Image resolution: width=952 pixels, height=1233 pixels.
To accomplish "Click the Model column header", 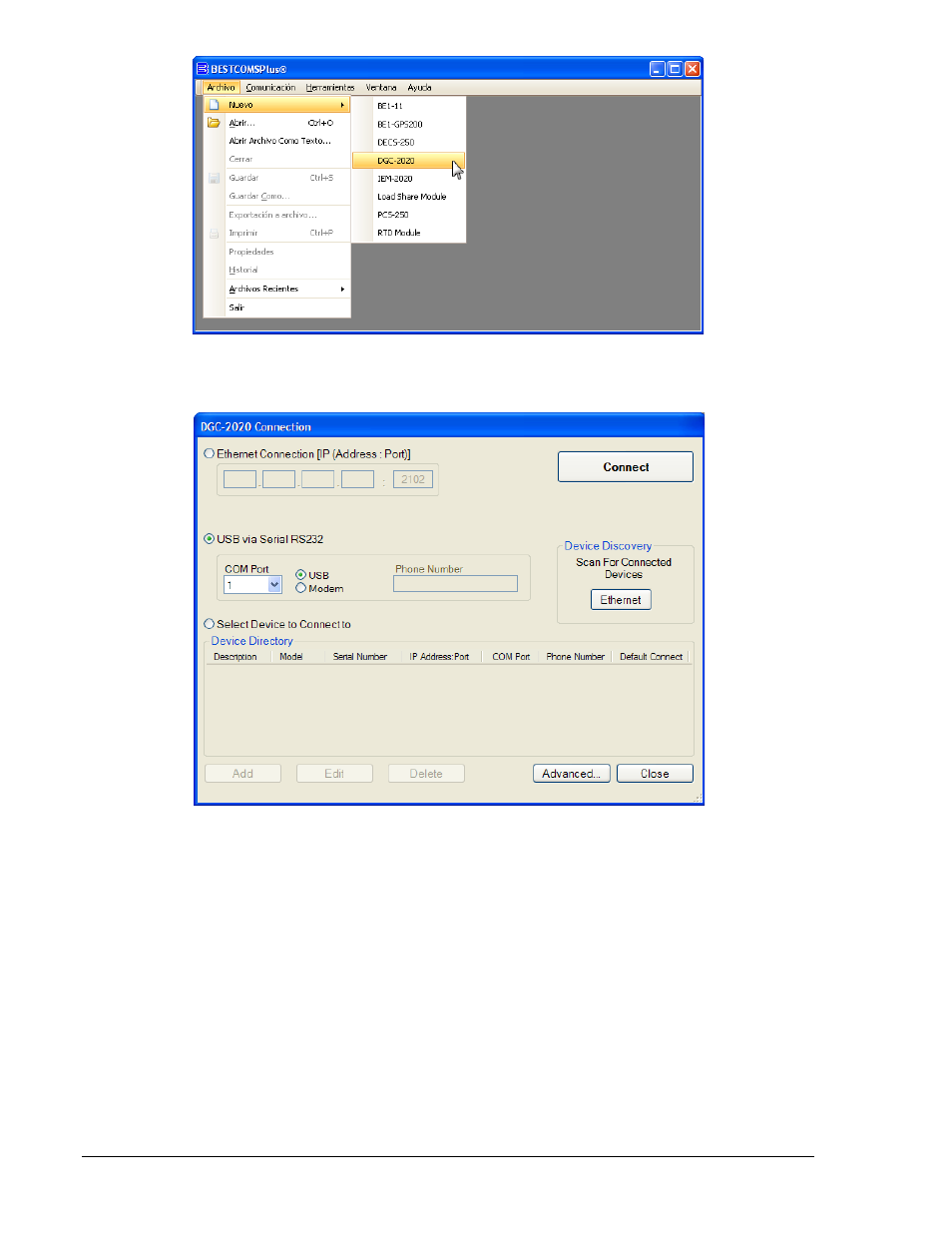I will [291, 657].
